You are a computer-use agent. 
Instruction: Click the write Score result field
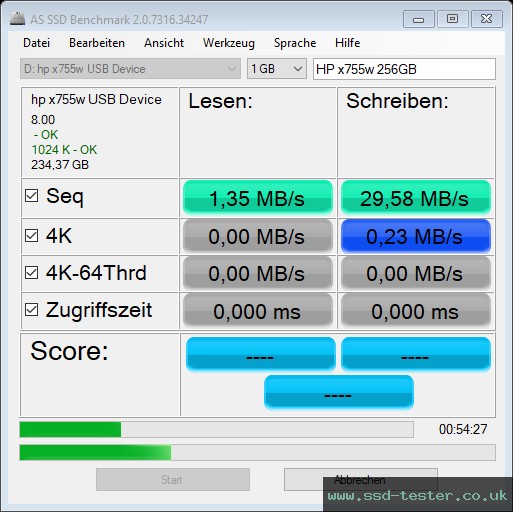(x=416, y=354)
